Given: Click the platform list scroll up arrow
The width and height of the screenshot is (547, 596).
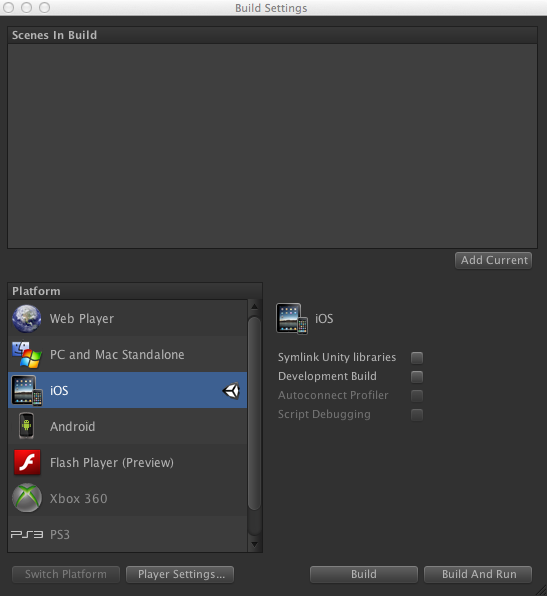Looking at the screenshot, I should (254, 306).
